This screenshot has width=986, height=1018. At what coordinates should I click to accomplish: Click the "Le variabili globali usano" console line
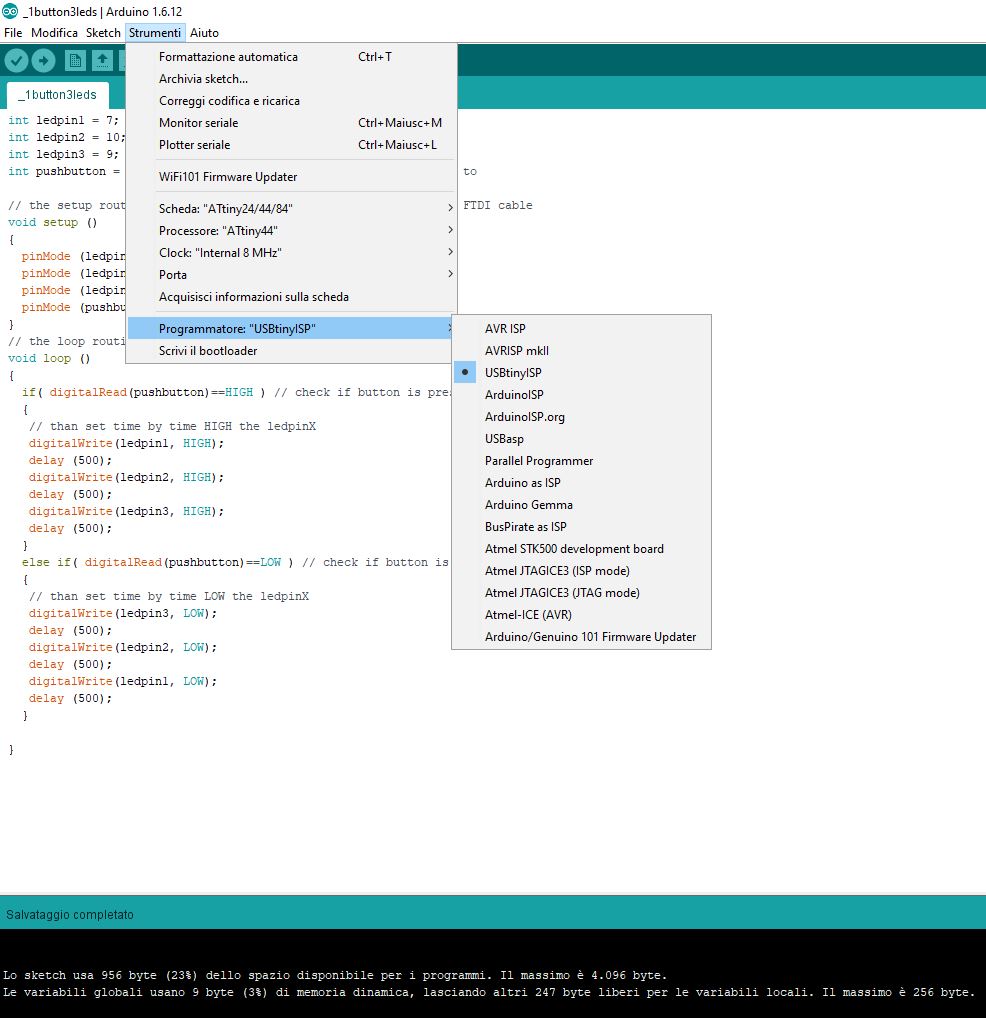pyautogui.click(x=488, y=992)
